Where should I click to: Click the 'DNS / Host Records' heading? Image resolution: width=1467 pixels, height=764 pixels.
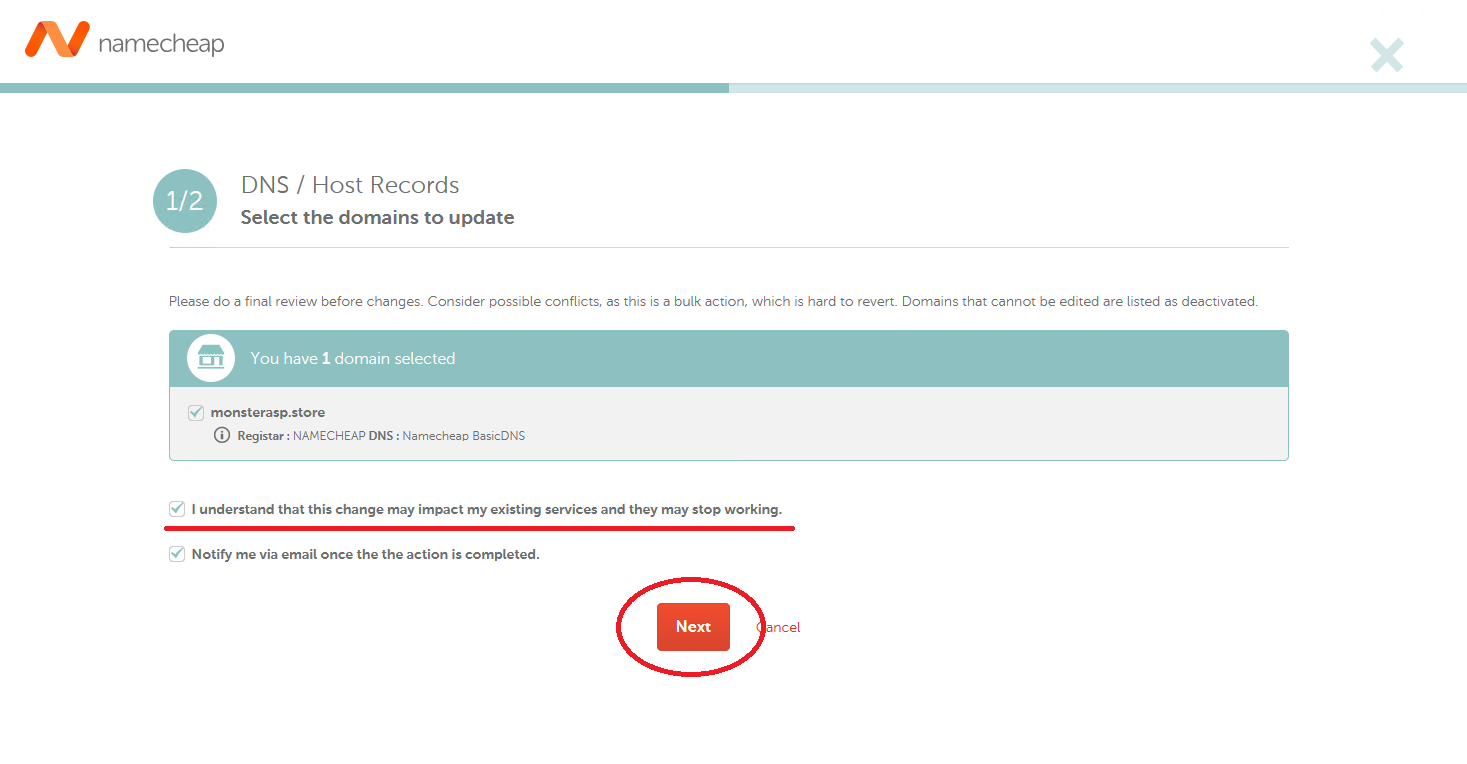350,185
